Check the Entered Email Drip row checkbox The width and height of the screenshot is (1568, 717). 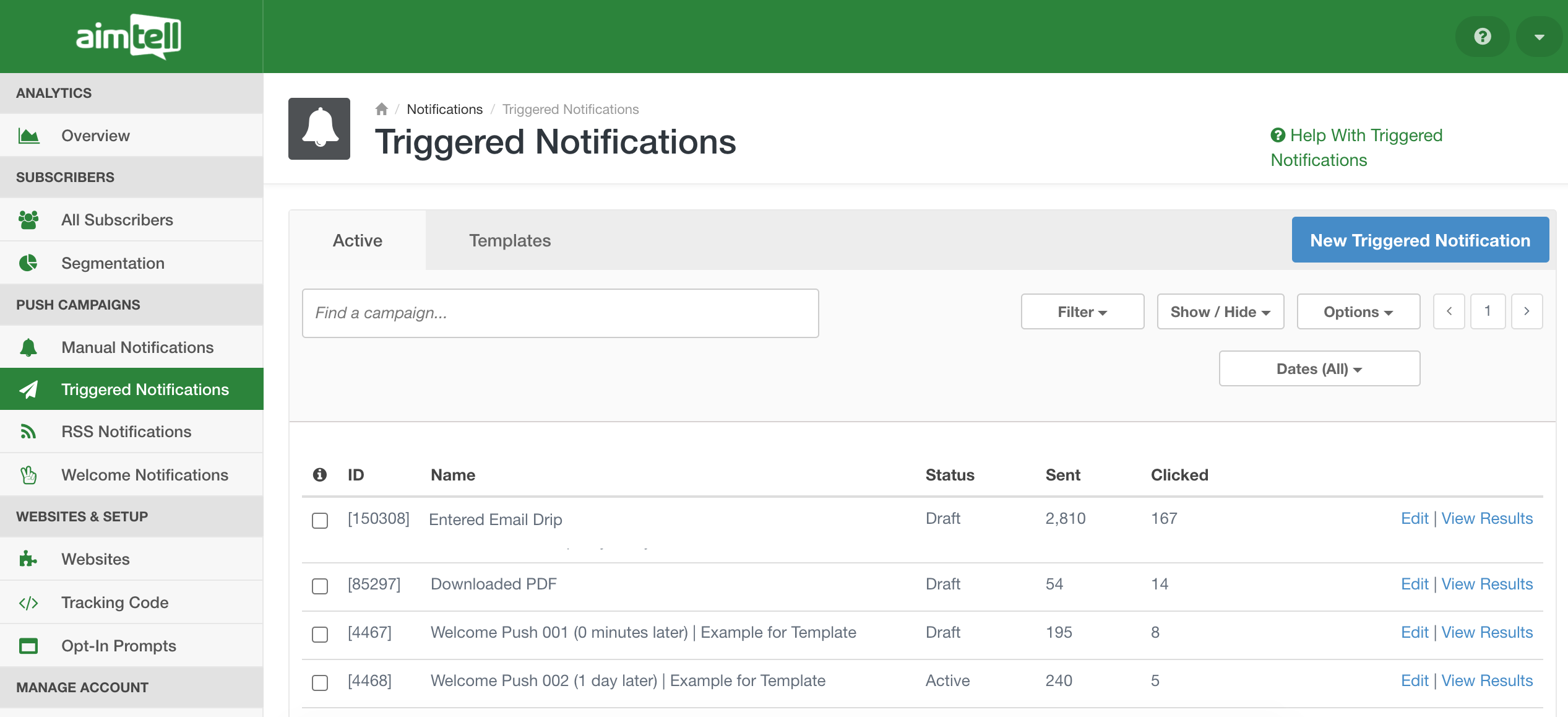[320, 521]
